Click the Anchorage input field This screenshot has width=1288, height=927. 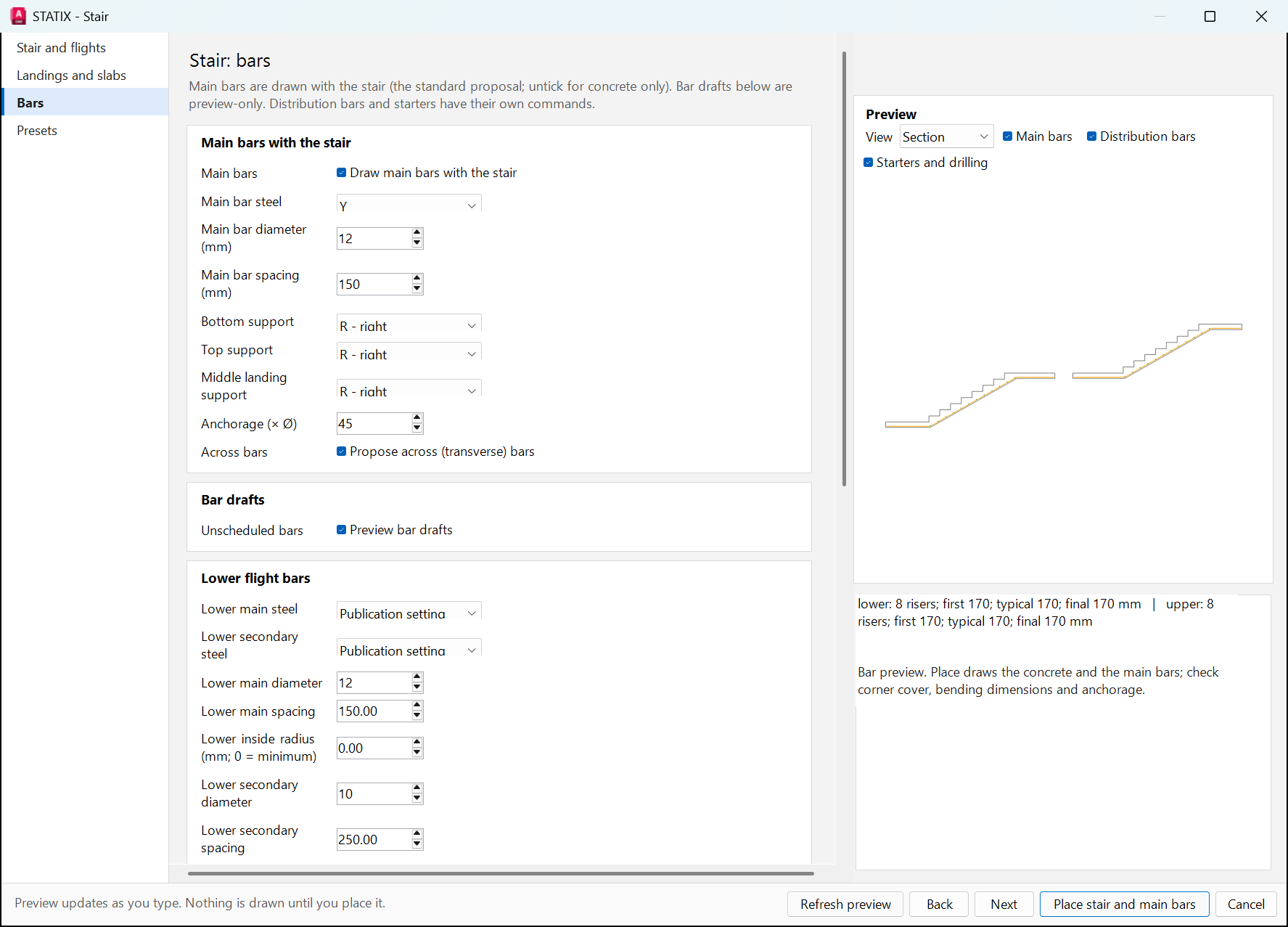[x=374, y=423]
